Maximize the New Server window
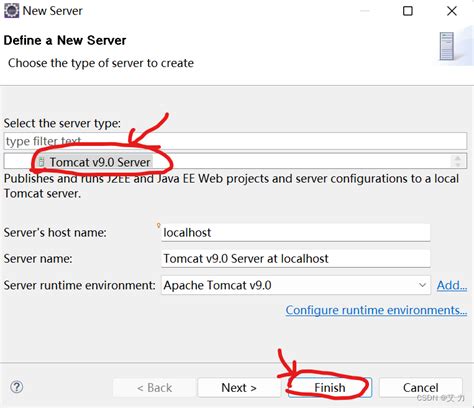Image resolution: width=474 pixels, height=408 pixels. click(x=408, y=11)
